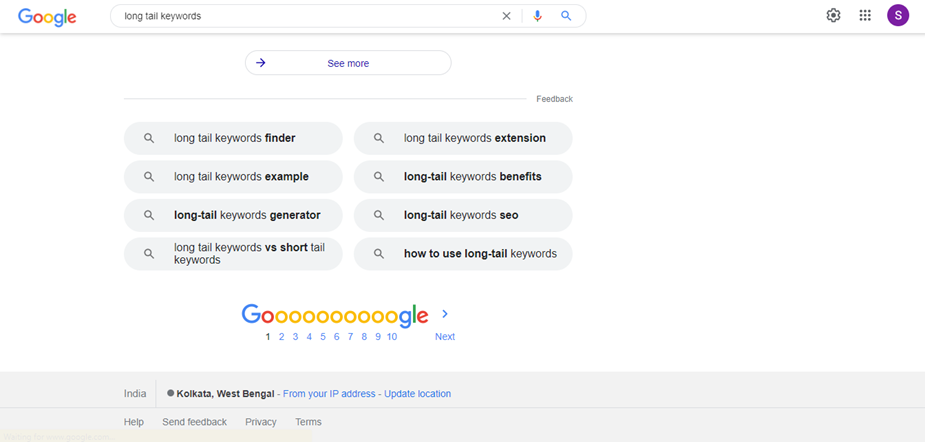
Task: Open the purple S account avatar
Action: click(897, 15)
